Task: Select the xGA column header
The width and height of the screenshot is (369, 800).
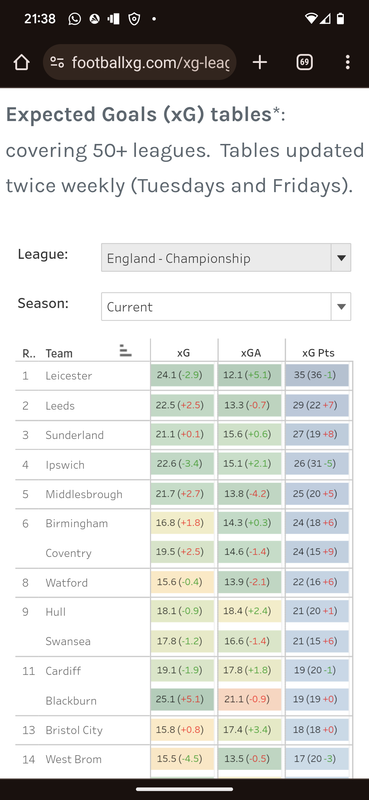Action: tap(251, 353)
